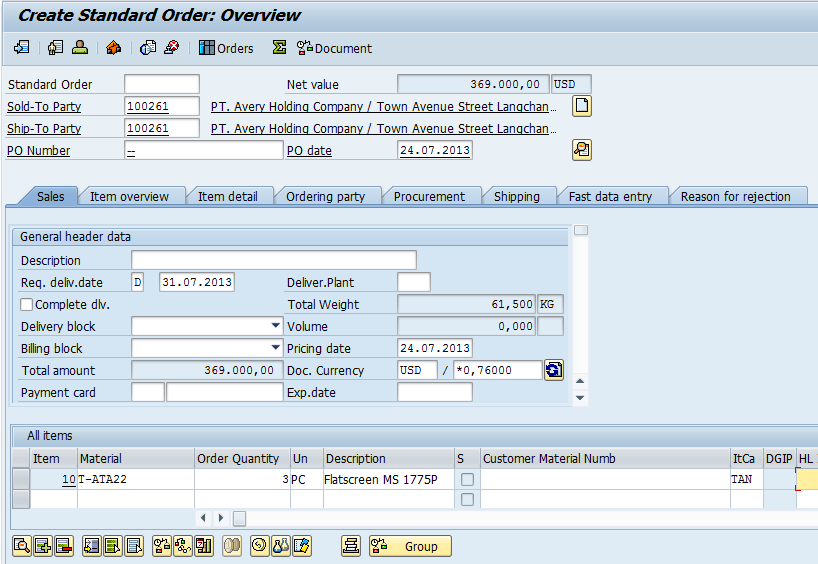
Task: Click the blank page icon beside Sold-To Party
Action: [x=582, y=106]
